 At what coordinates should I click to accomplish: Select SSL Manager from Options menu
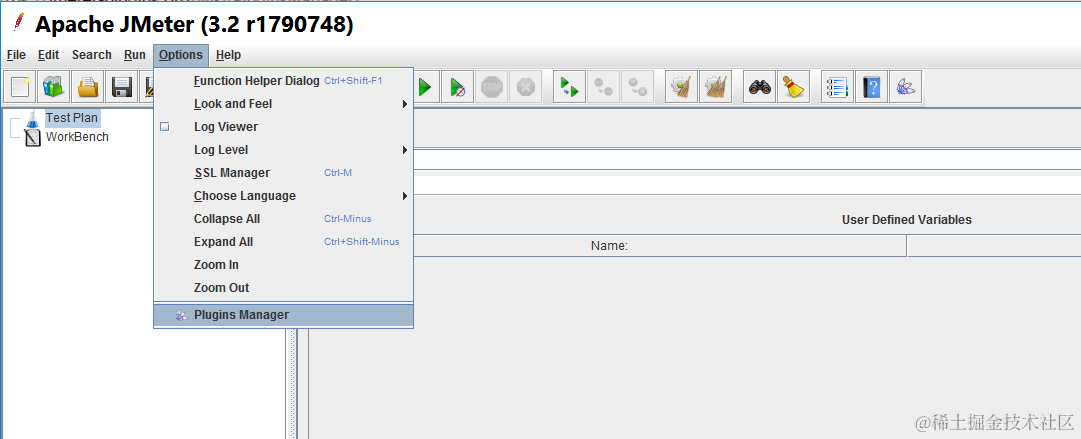[x=283, y=173]
